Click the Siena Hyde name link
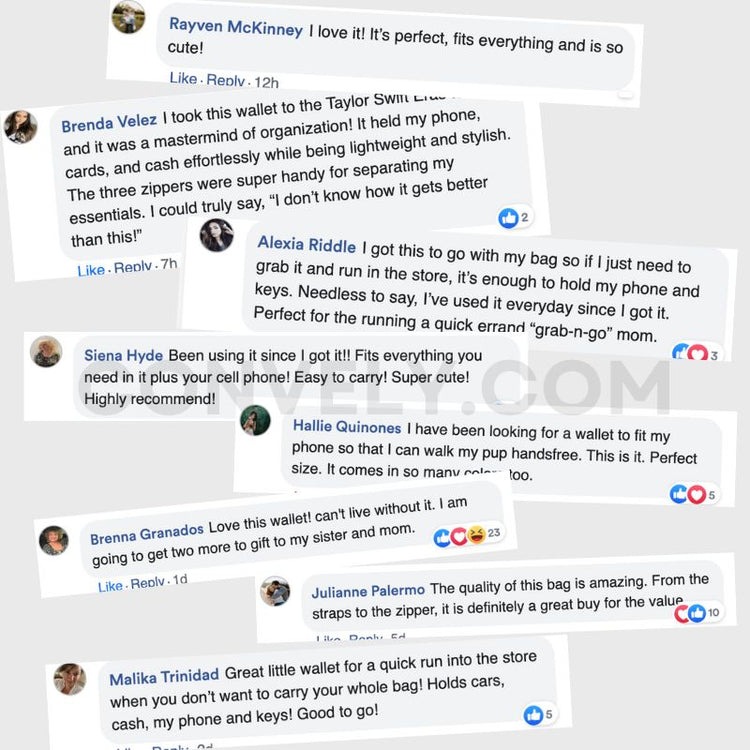The width and height of the screenshot is (750, 750). (x=123, y=355)
